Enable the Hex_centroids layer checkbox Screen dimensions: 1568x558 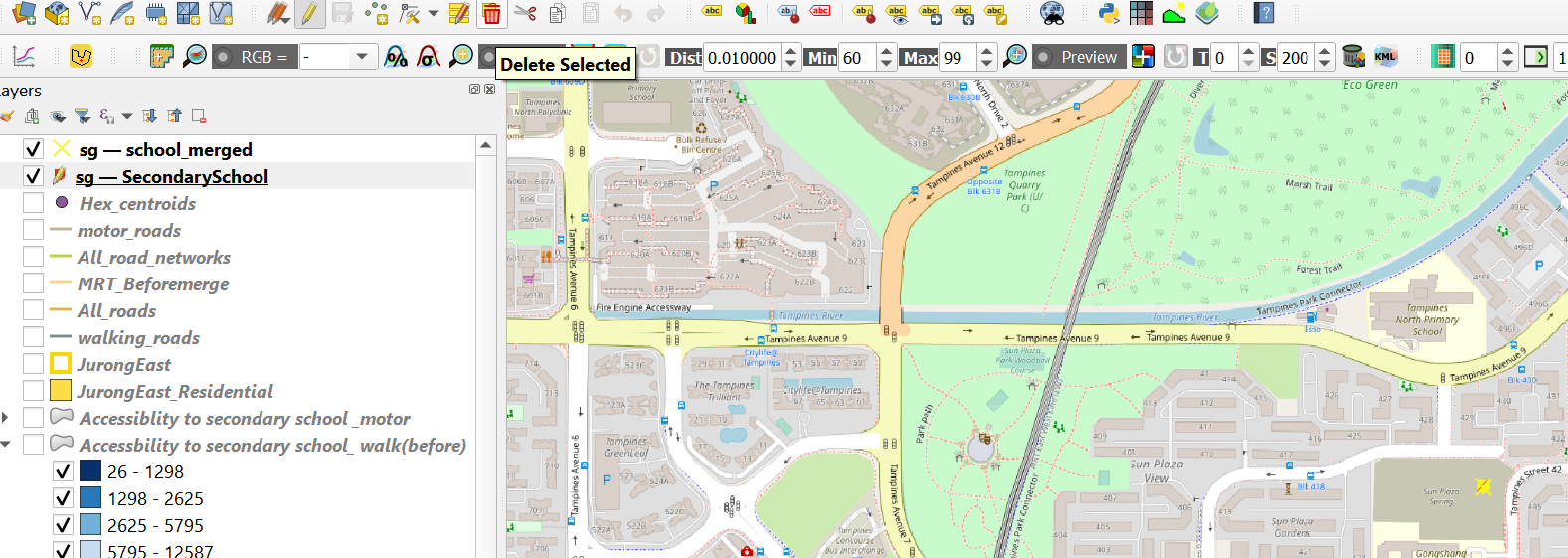point(33,203)
